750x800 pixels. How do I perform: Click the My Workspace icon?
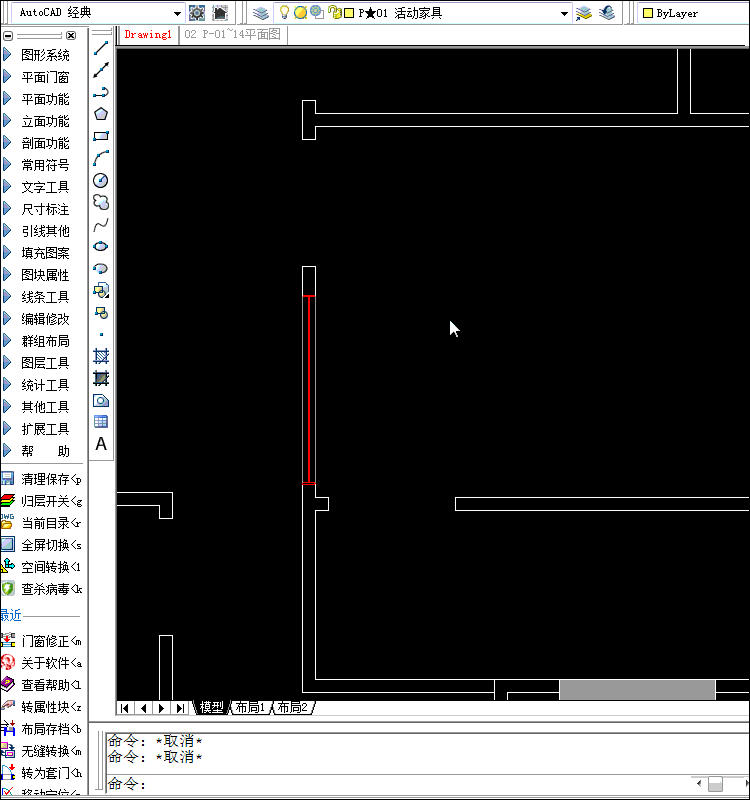click(220, 13)
